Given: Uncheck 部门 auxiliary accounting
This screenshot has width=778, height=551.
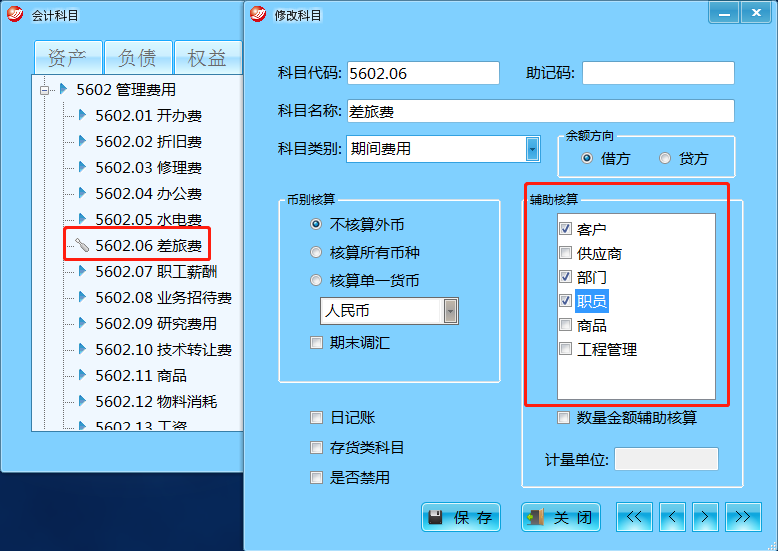Looking at the screenshot, I should (565, 276).
